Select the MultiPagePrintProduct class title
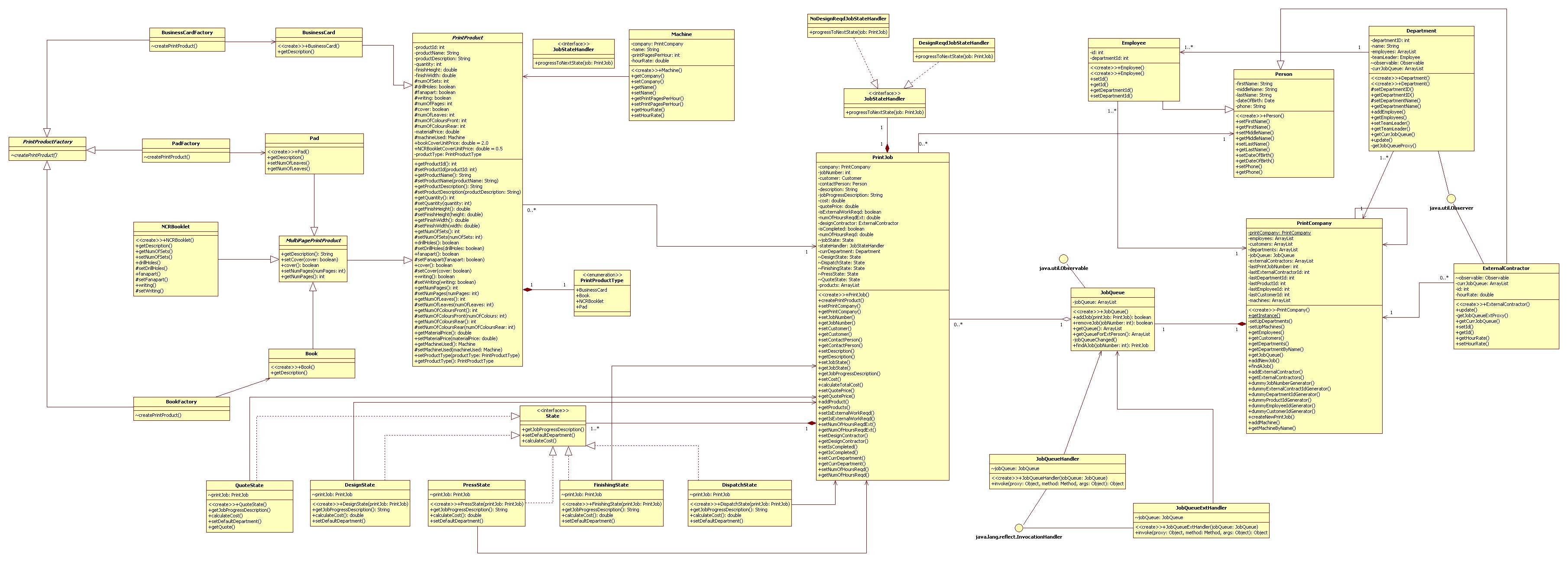 point(314,240)
